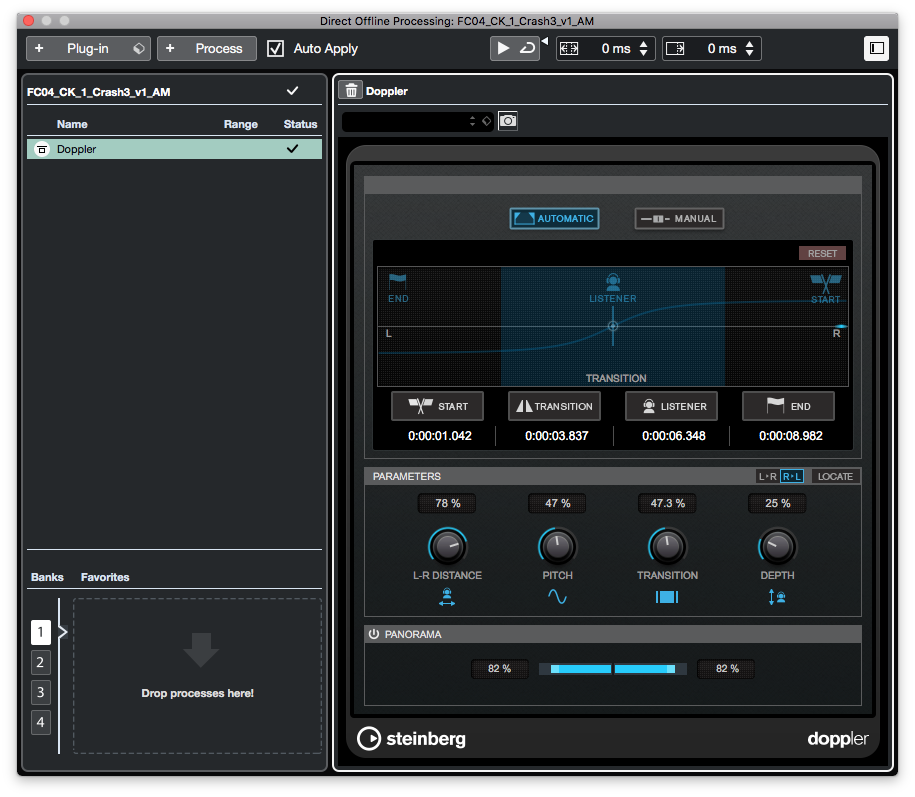915x797 pixels.
Task: Click the Pitch knob
Action: [x=557, y=547]
